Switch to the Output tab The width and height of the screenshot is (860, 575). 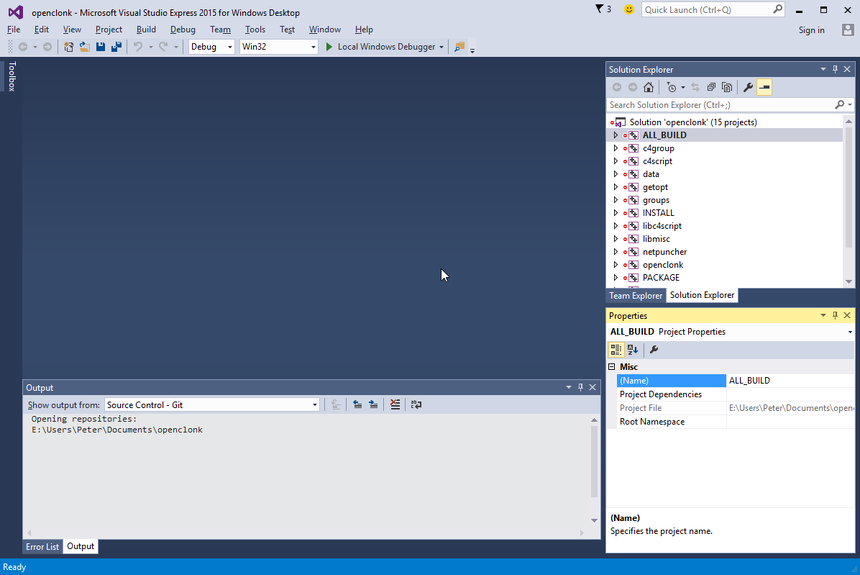click(x=81, y=546)
